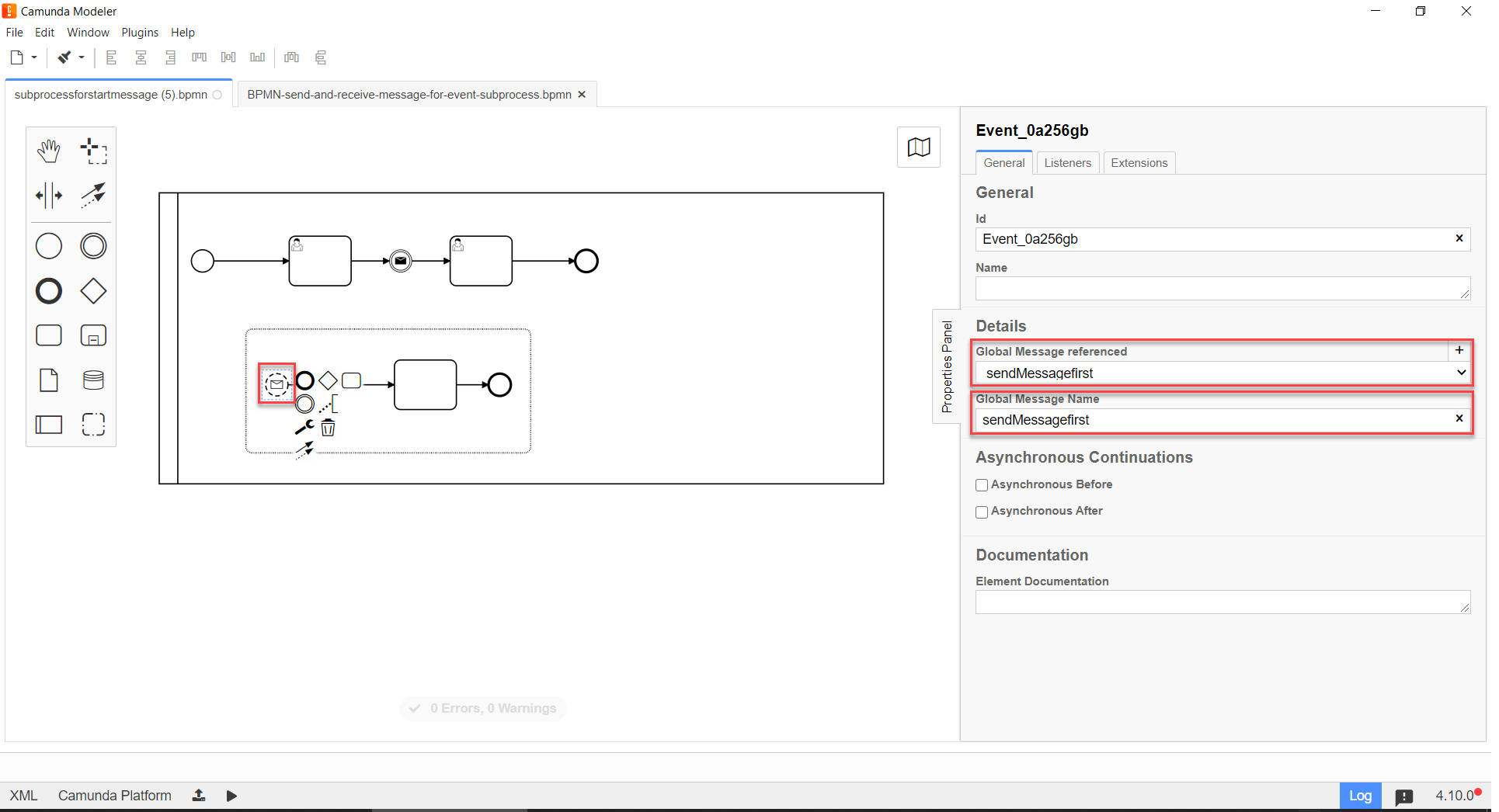Image resolution: width=1499 pixels, height=812 pixels.
Task: Activate the Global Connect tool
Action: 94,195
